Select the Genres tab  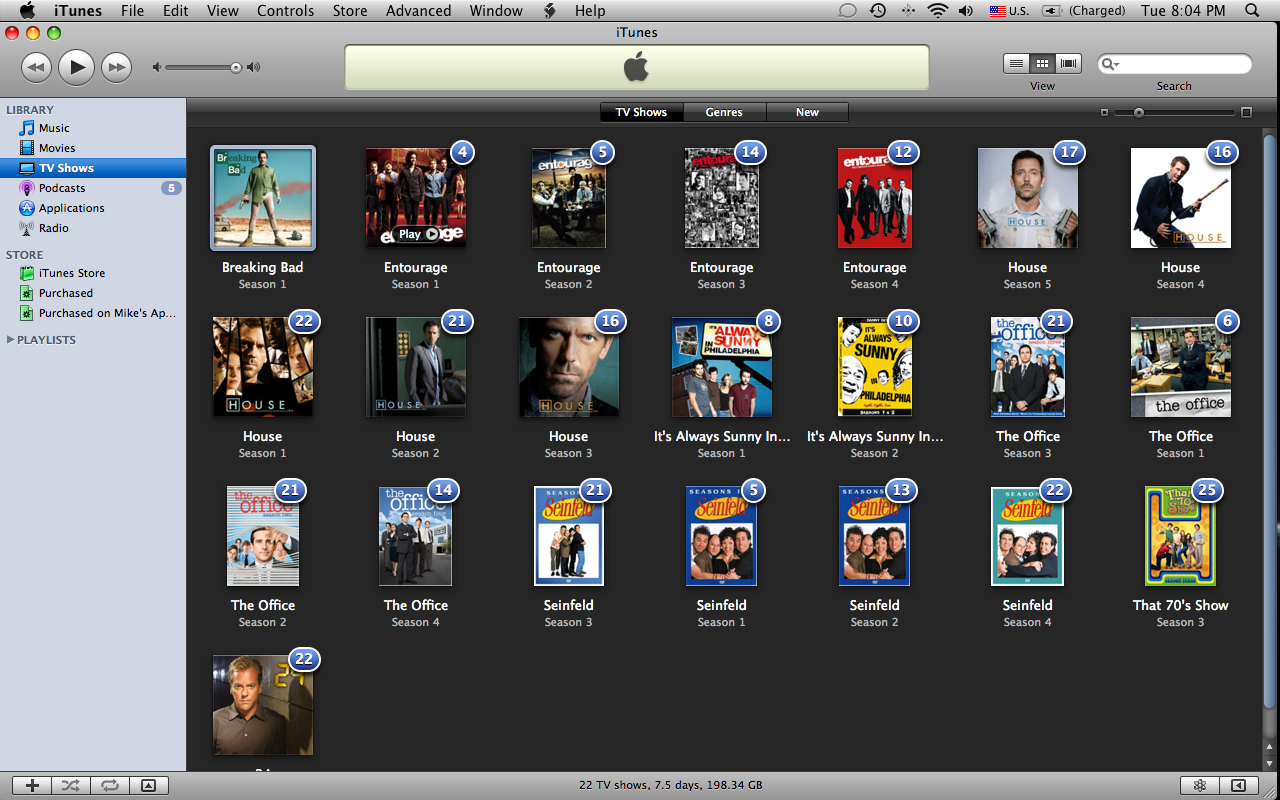coord(724,112)
